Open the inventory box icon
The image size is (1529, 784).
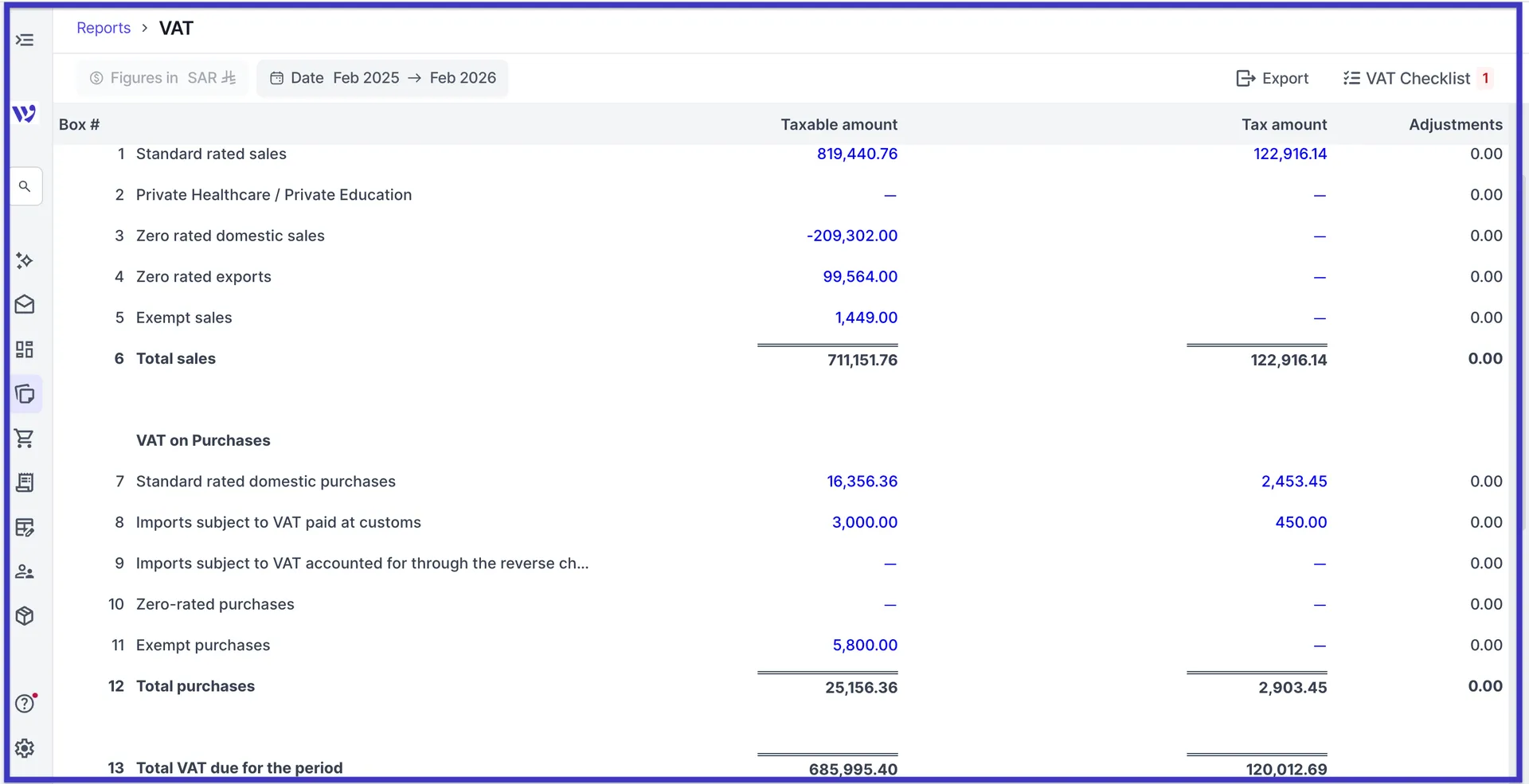click(x=25, y=616)
